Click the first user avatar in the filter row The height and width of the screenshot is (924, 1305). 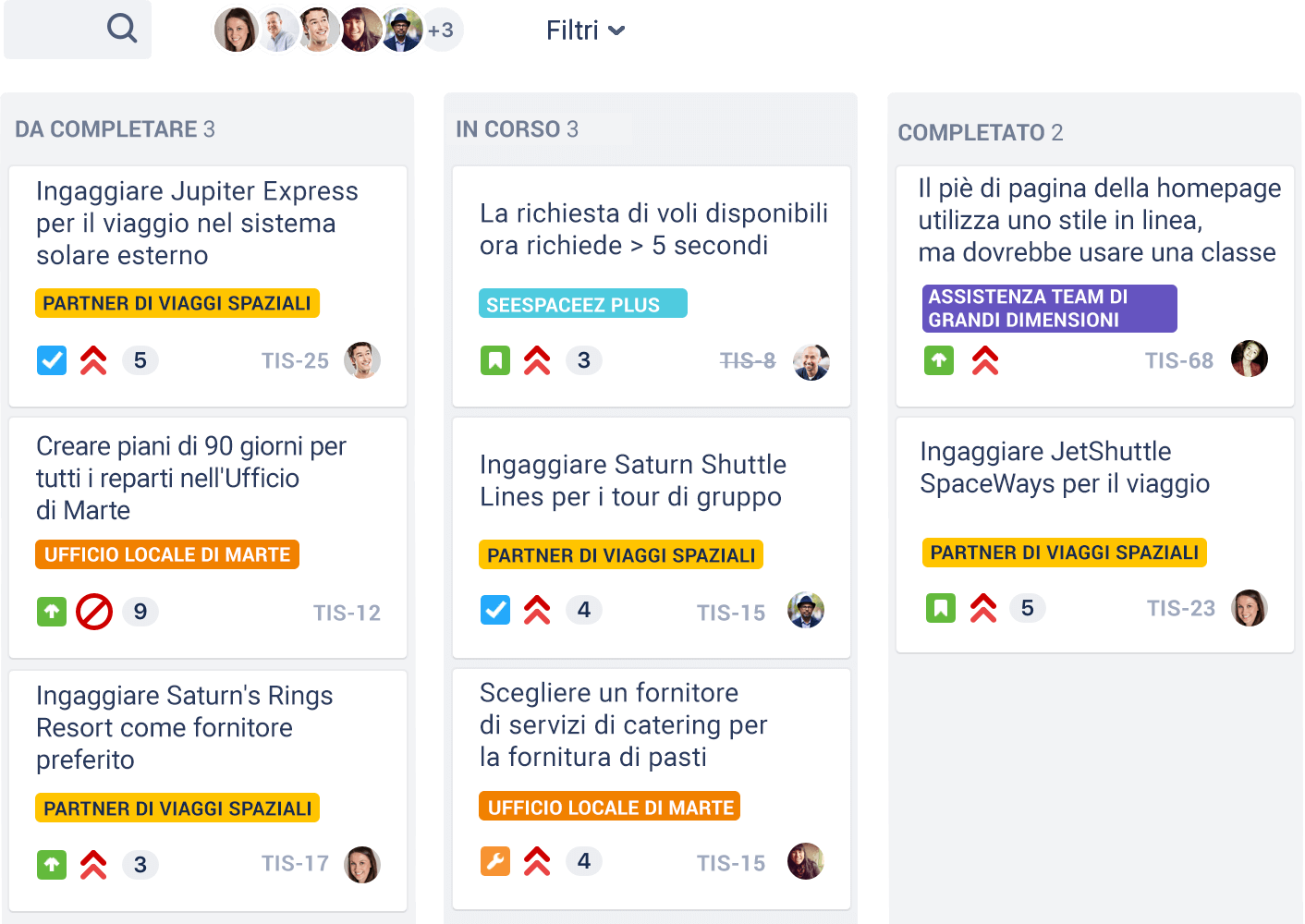pos(236,30)
